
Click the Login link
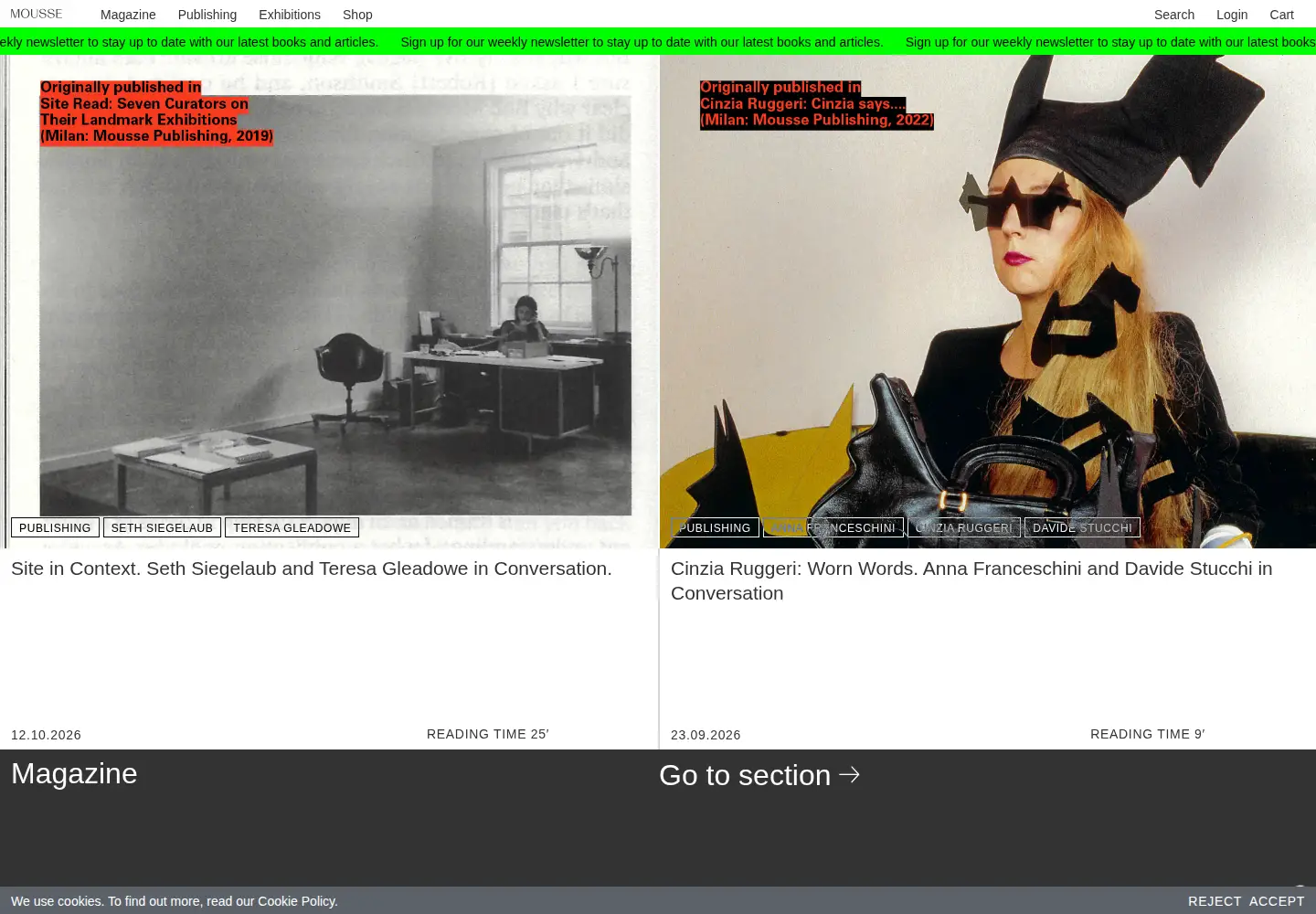tap(1232, 15)
